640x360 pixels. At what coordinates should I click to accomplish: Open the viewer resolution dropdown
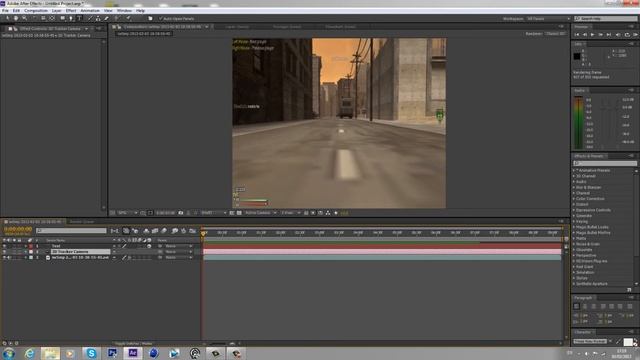213,213
